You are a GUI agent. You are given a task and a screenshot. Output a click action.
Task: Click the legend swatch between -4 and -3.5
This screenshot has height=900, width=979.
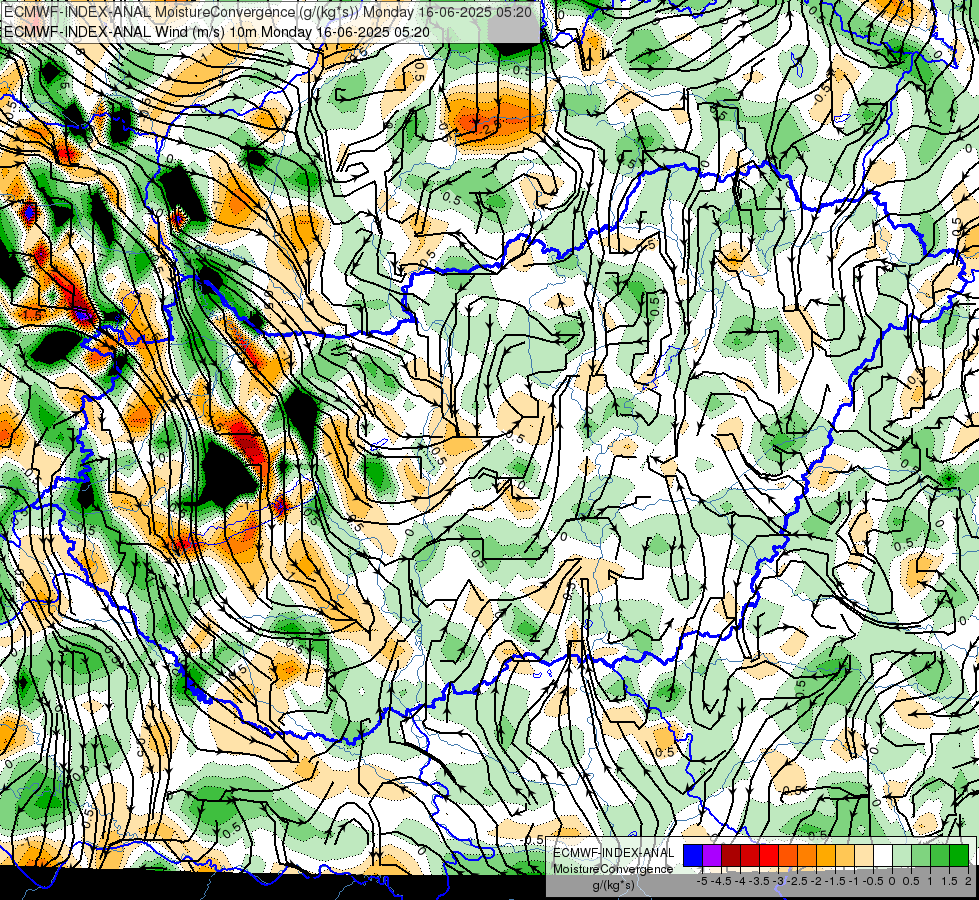(750, 856)
